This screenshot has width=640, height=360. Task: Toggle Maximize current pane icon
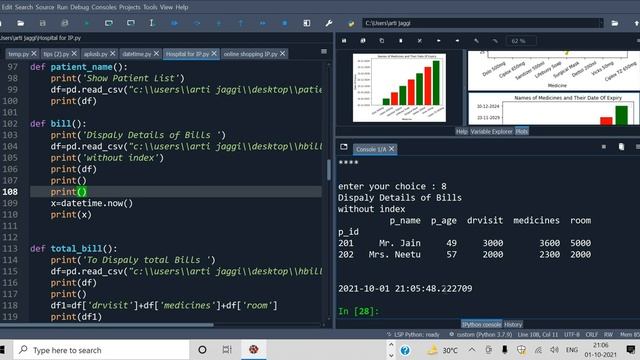click(x=307, y=23)
